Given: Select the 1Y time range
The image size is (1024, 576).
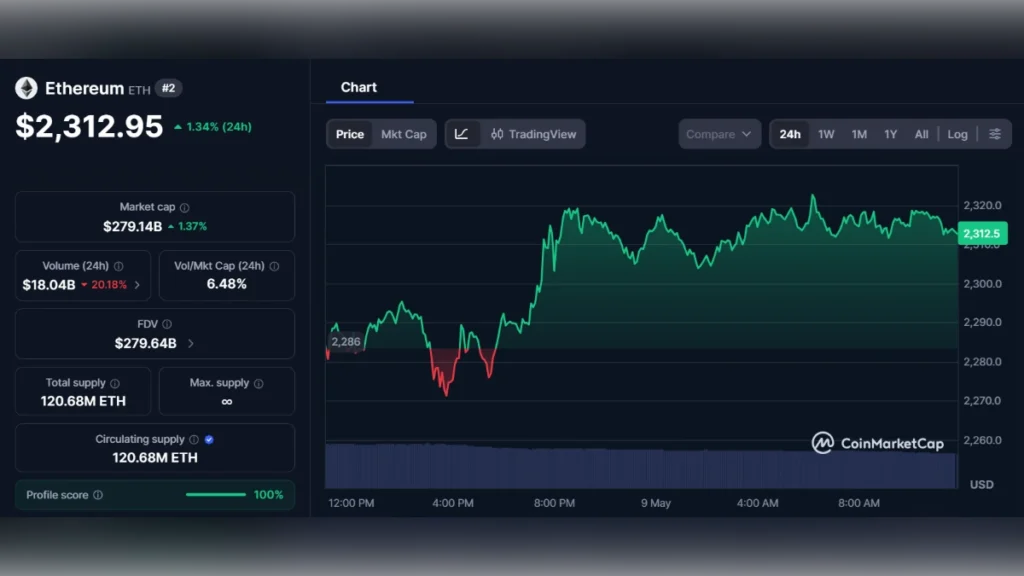Looking at the screenshot, I should coord(891,135).
